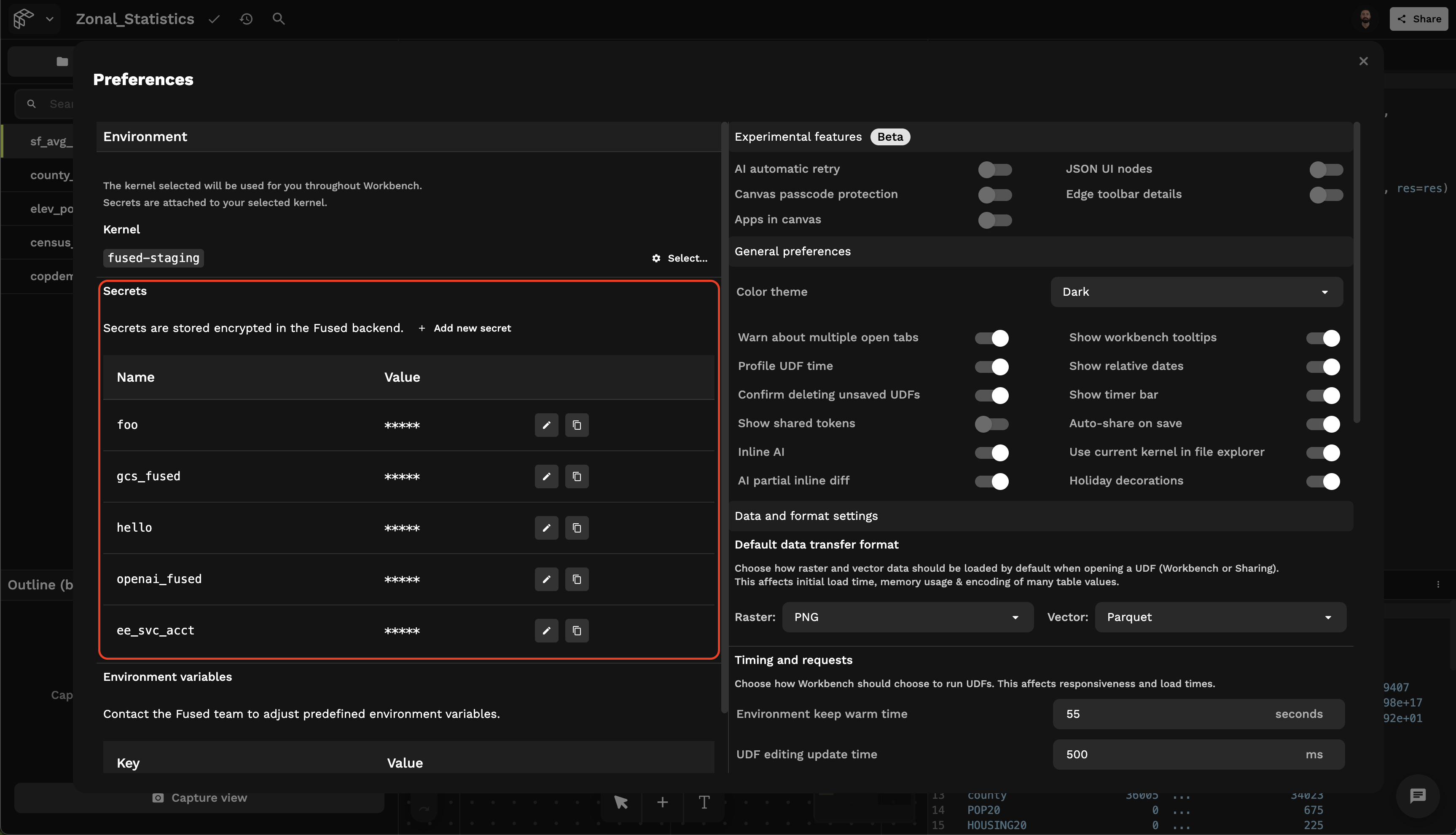Click the search magnifier in top bar

click(x=278, y=19)
